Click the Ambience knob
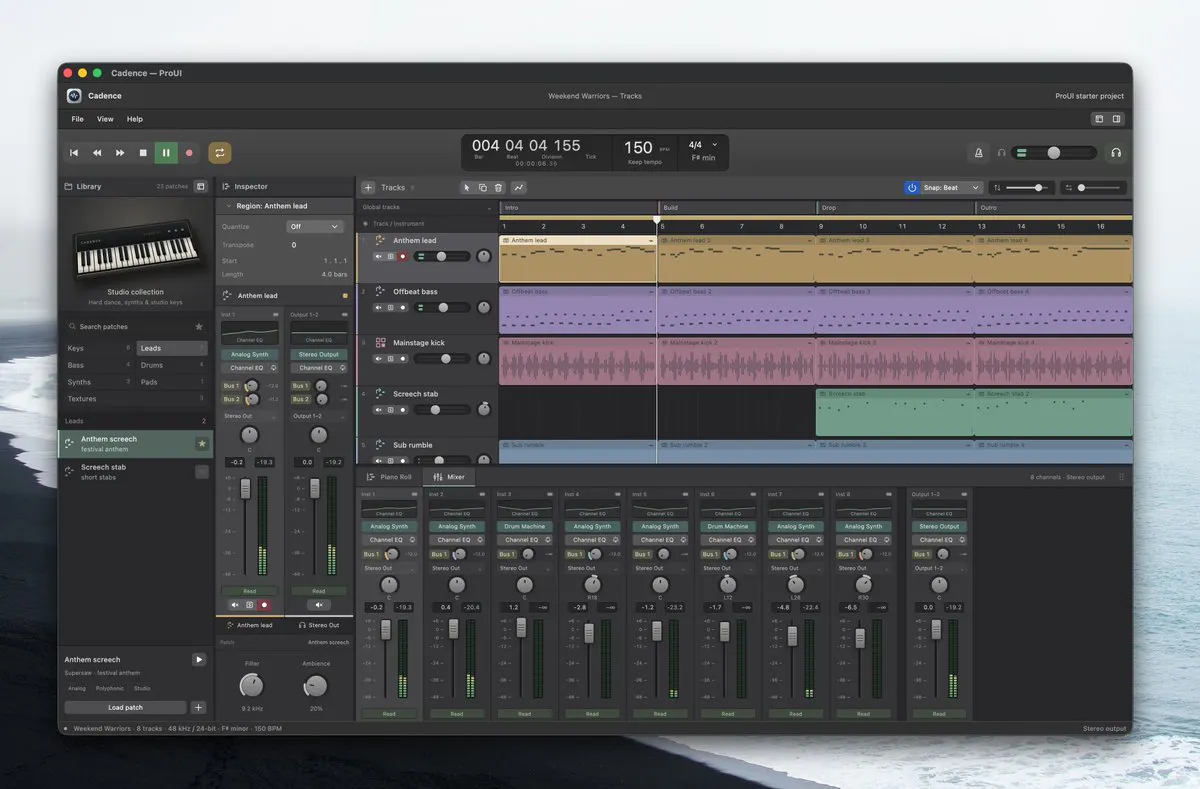 tap(316, 685)
